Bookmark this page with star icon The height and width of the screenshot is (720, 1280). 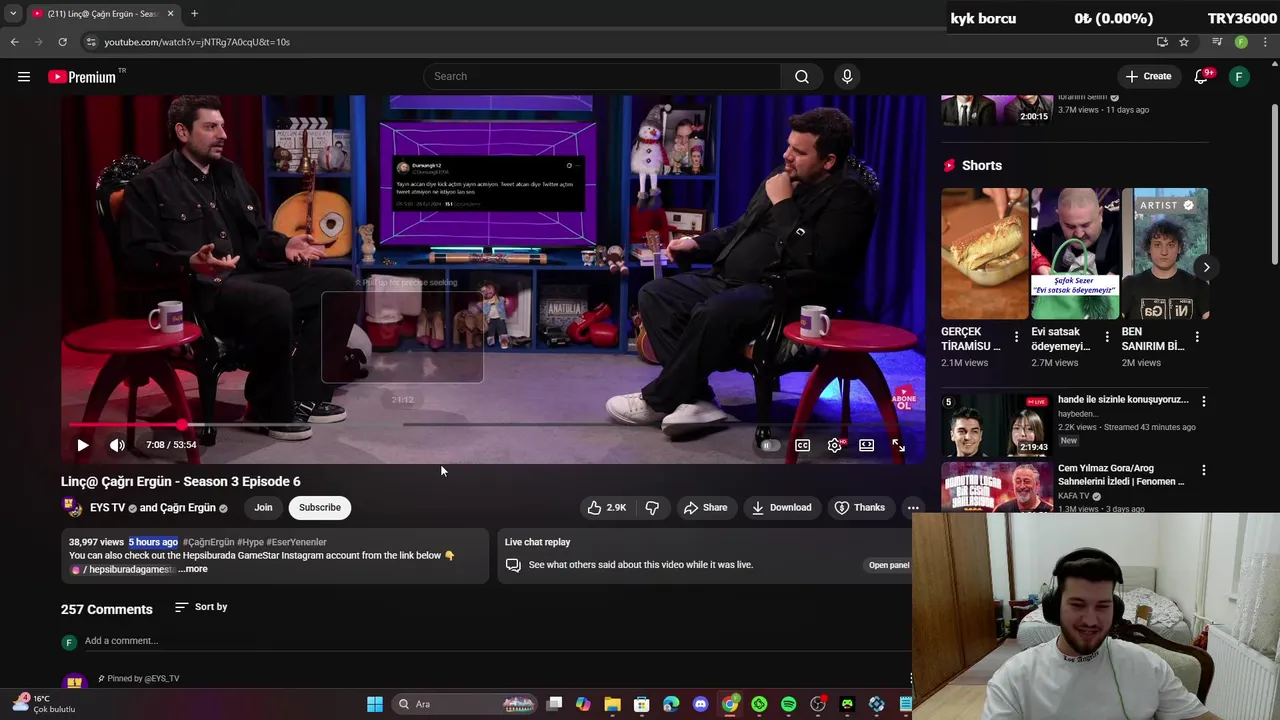1184,42
